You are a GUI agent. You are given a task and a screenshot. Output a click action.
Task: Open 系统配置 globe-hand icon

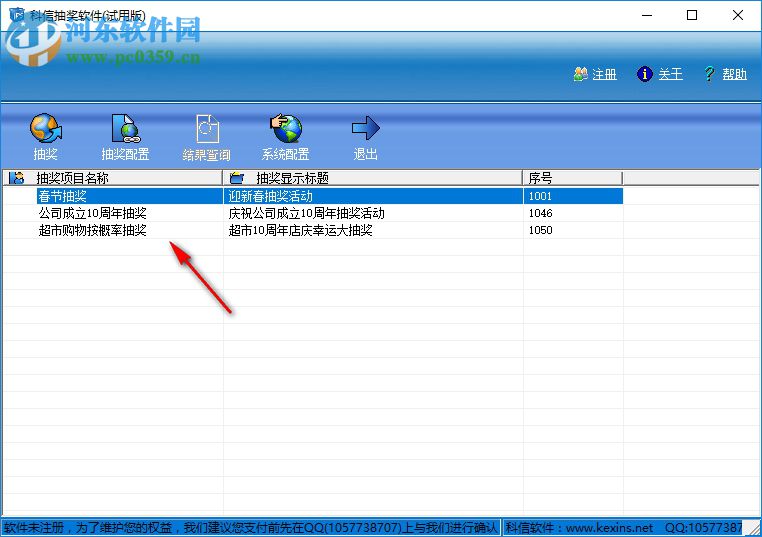(x=286, y=128)
